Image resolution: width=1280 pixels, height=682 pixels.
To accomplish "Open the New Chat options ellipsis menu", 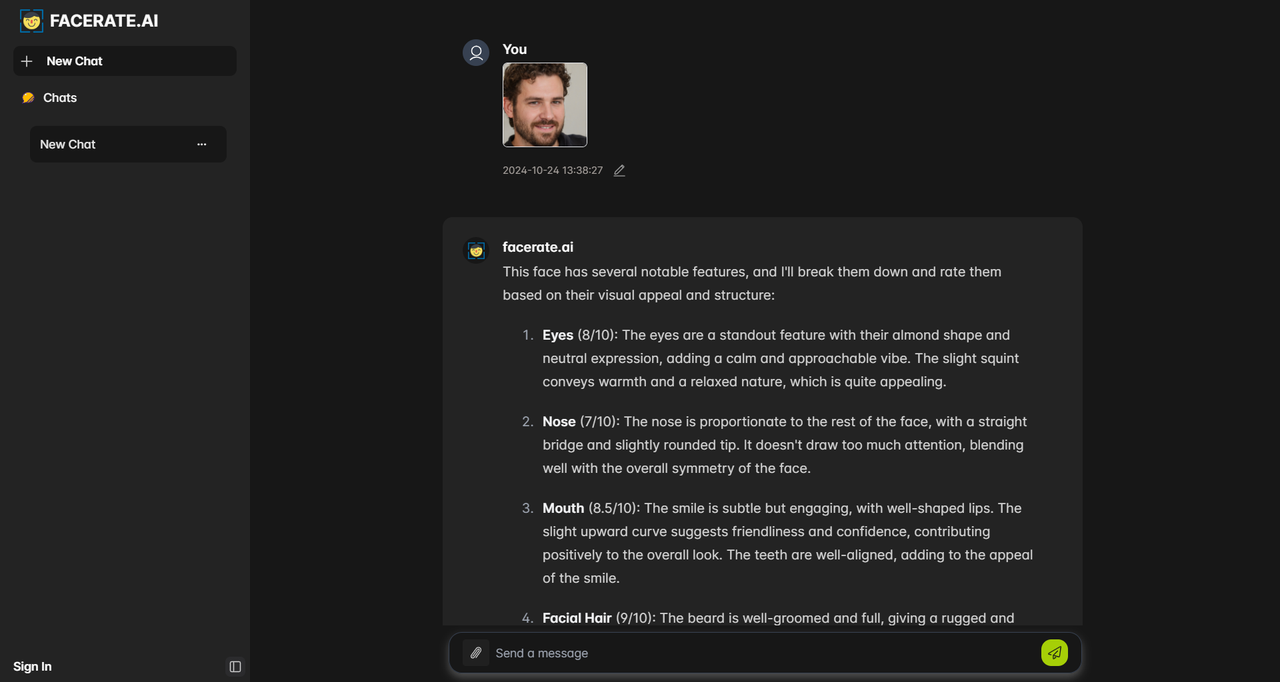I will pos(202,144).
